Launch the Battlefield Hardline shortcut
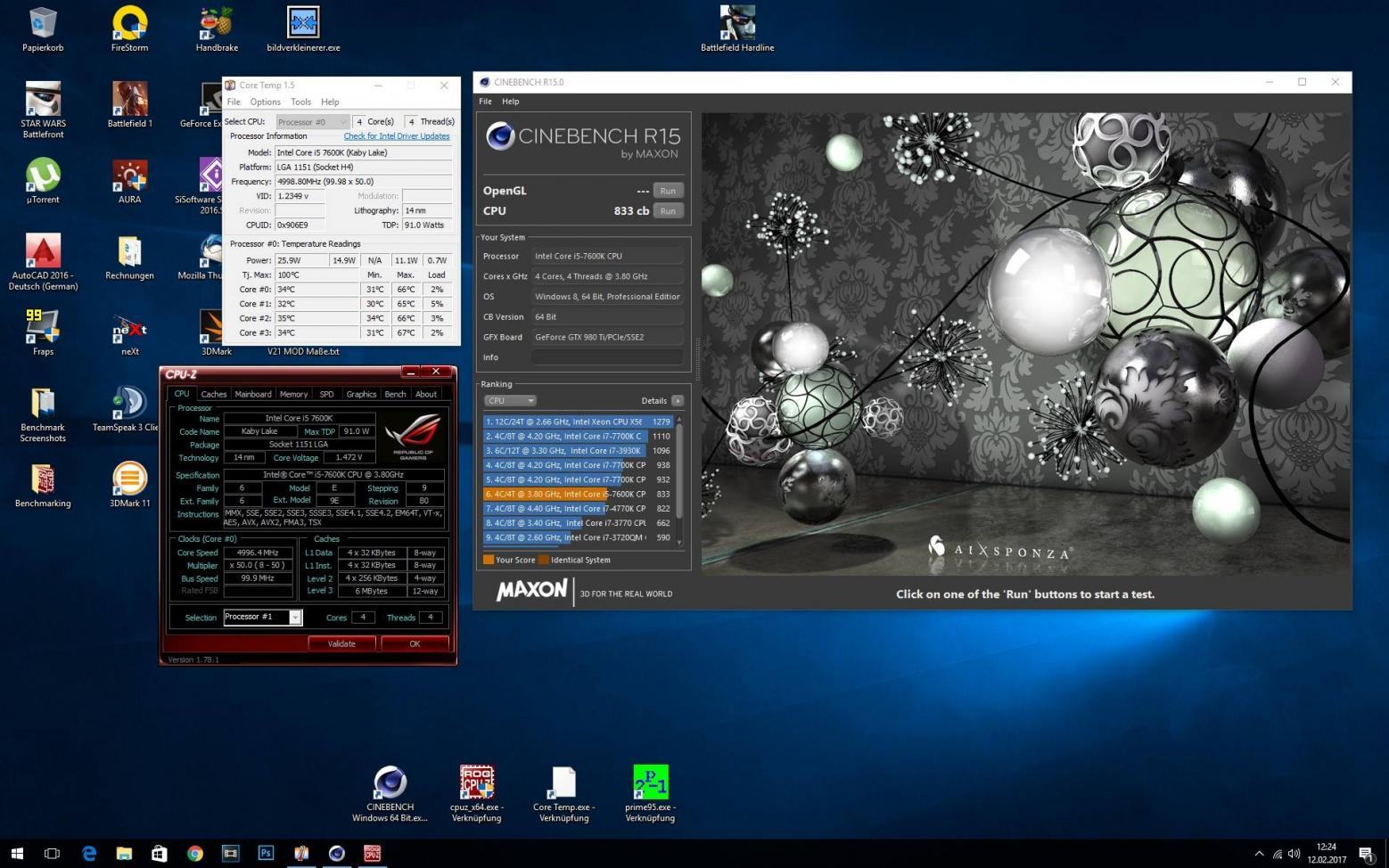The height and width of the screenshot is (868, 1389). tap(737, 29)
